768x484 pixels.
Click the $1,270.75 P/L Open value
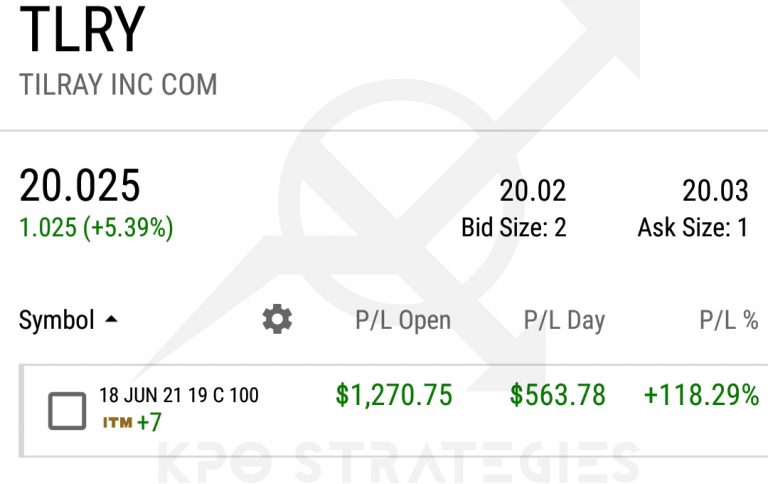coord(394,395)
